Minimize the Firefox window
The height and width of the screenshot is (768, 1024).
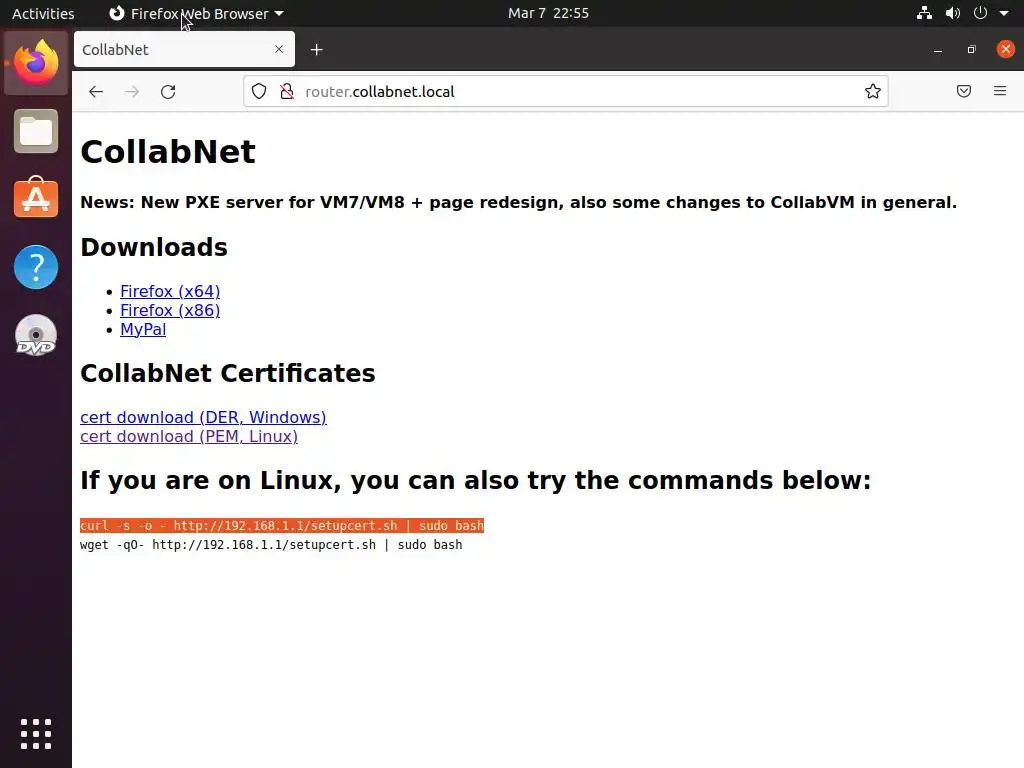[938, 50]
